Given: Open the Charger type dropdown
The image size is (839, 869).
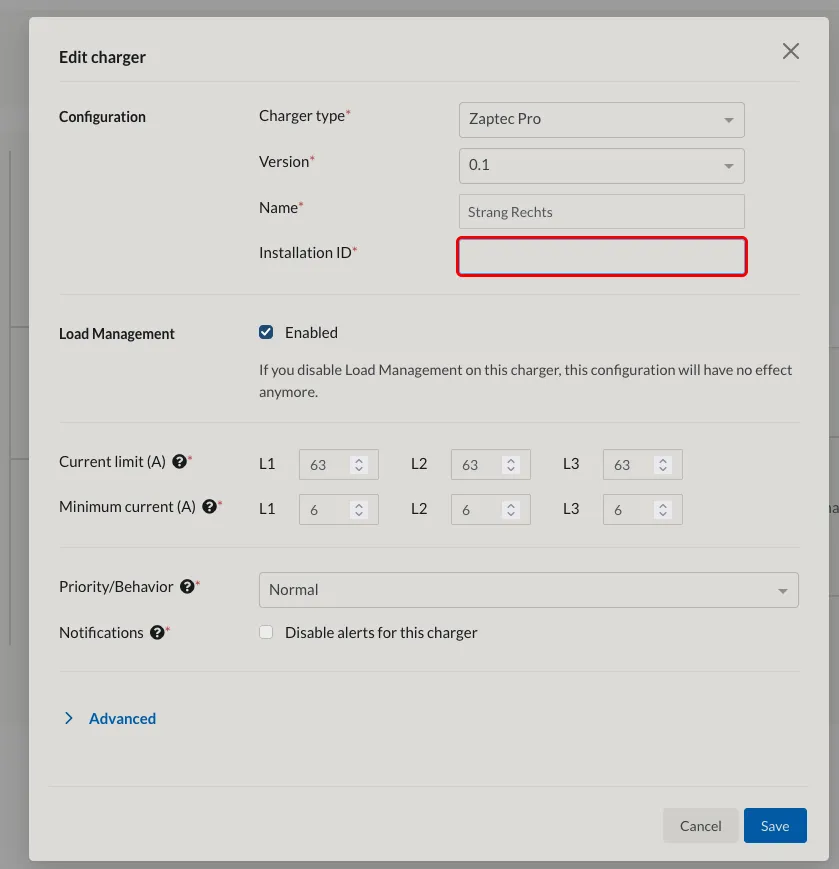Looking at the screenshot, I should click(601, 120).
